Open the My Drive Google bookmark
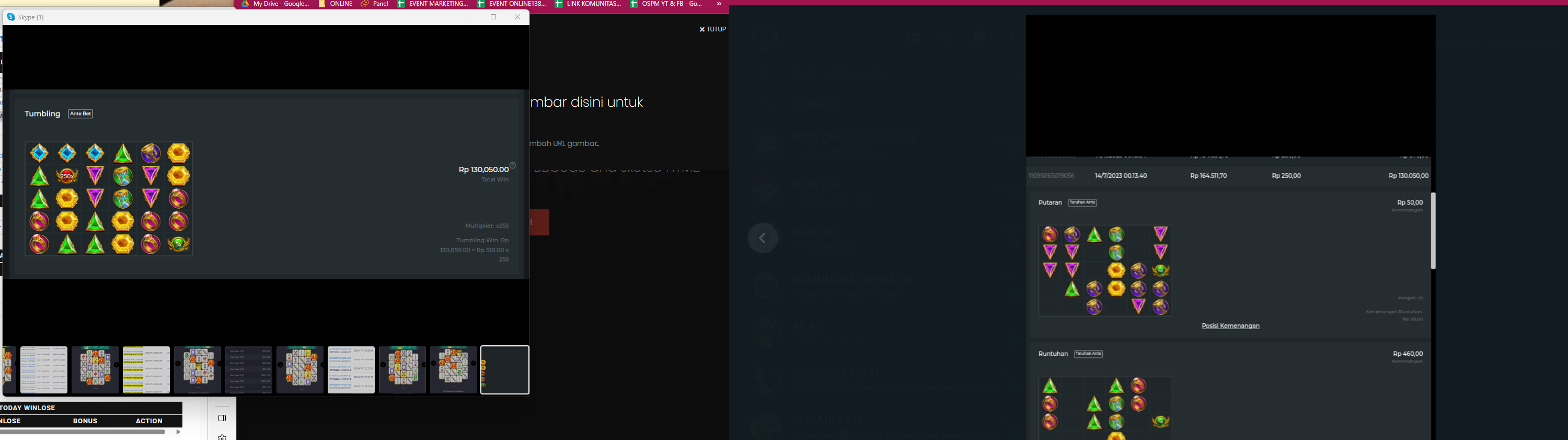Viewport: 1568px width, 440px height. coord(275,4)
